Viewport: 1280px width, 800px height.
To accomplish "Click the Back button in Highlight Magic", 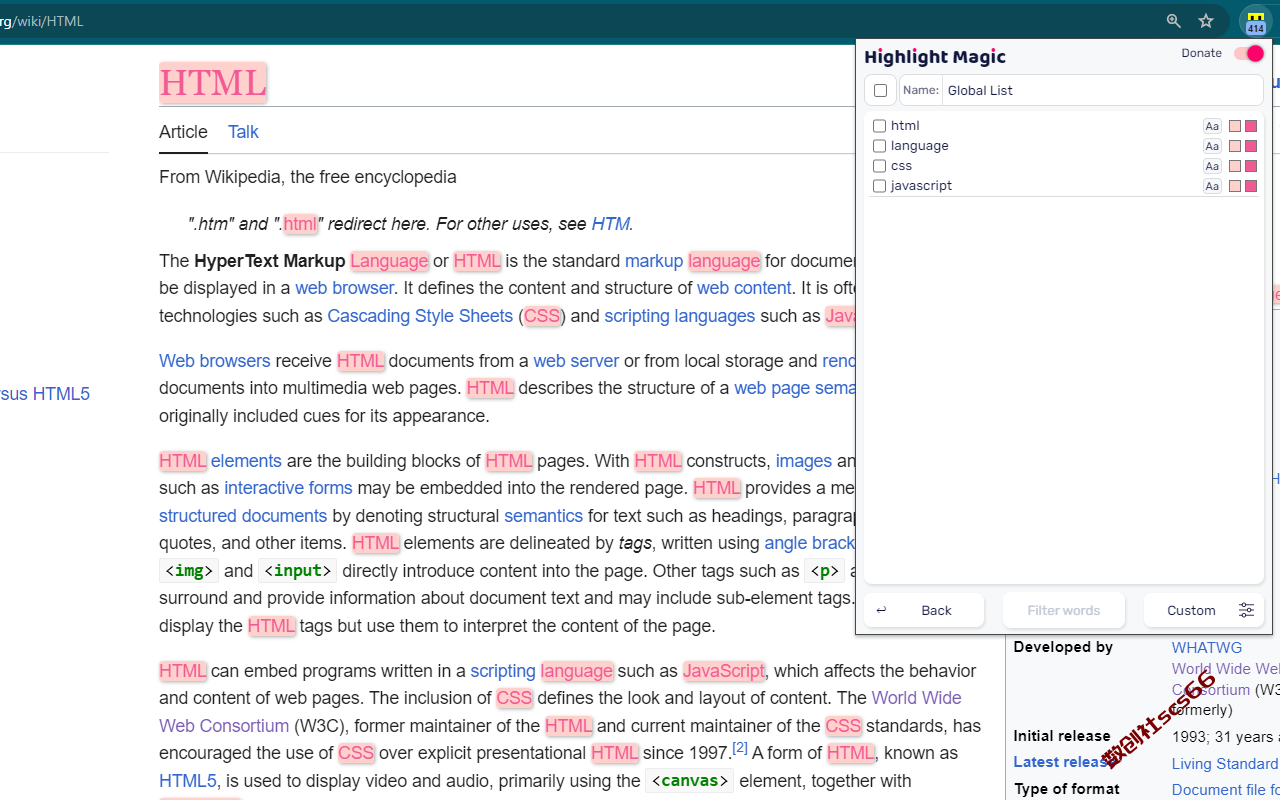I will 924,610.
